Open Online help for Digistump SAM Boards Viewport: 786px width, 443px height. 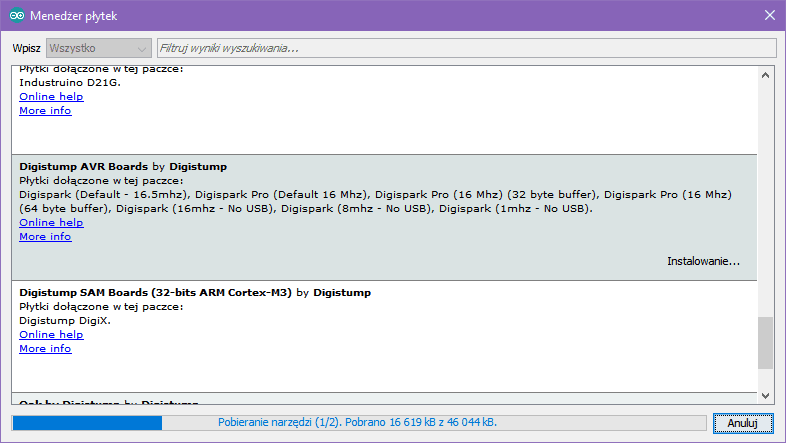(51, 335)
